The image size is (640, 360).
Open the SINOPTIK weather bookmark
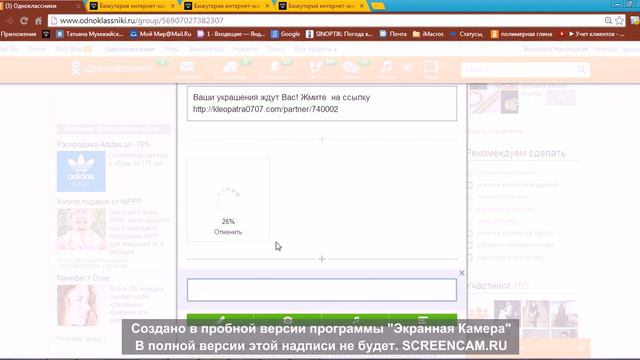(340, 34)
